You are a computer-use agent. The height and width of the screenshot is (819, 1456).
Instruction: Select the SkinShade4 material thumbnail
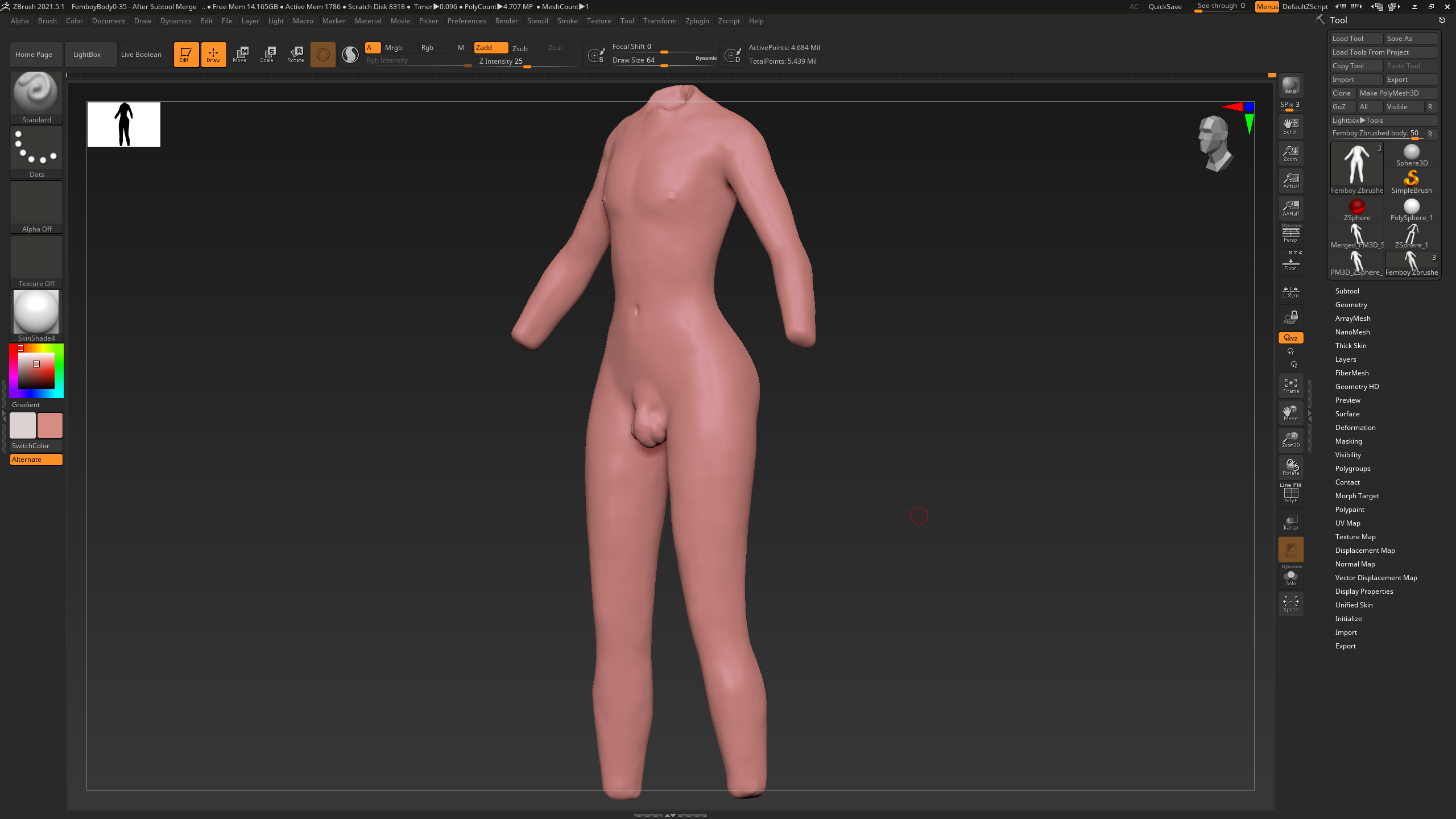(36, 316)
